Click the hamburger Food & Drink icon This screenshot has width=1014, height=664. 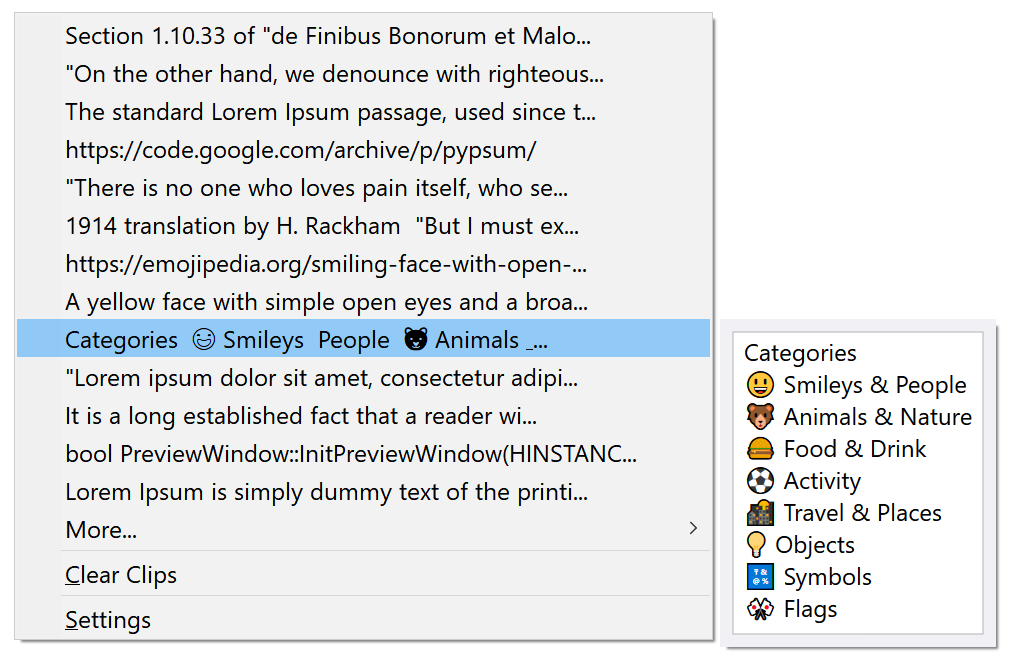[x=760, y=449]
